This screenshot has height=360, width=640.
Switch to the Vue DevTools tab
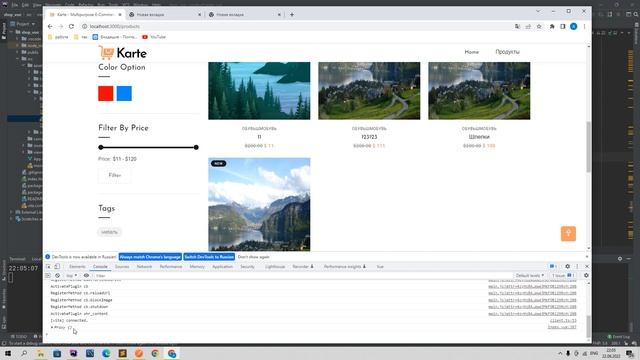point(380,267)
